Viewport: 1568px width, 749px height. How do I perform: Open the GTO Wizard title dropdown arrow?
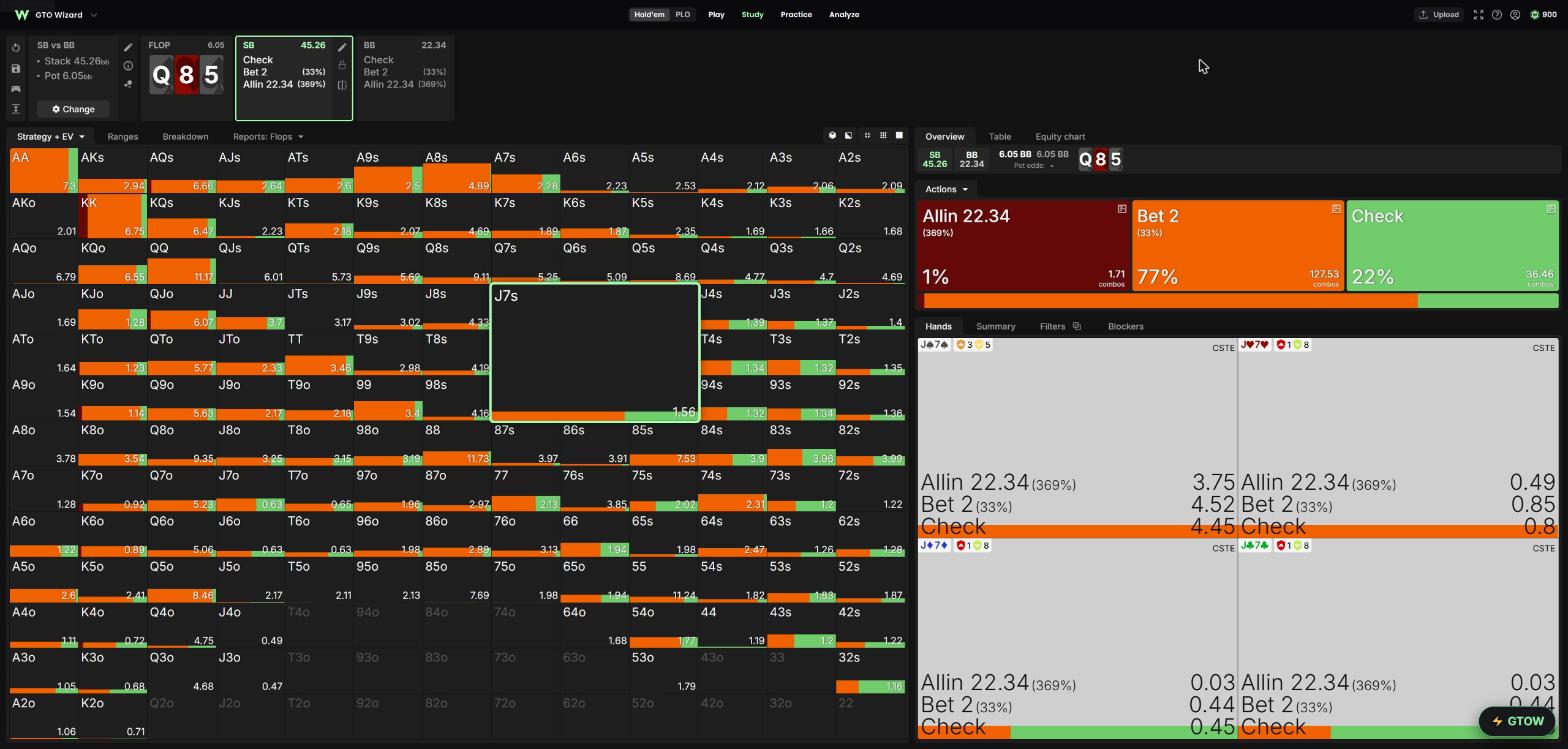pyautogui.click(x=94, y=15)
